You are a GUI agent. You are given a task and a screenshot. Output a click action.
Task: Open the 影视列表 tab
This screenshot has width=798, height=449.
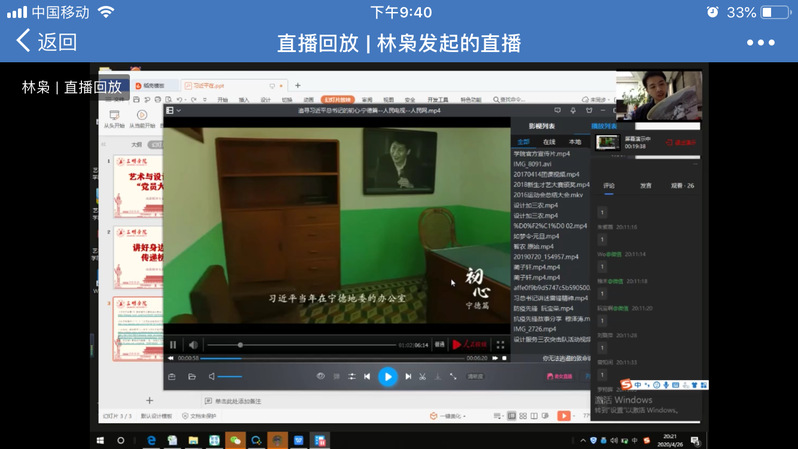542,126
